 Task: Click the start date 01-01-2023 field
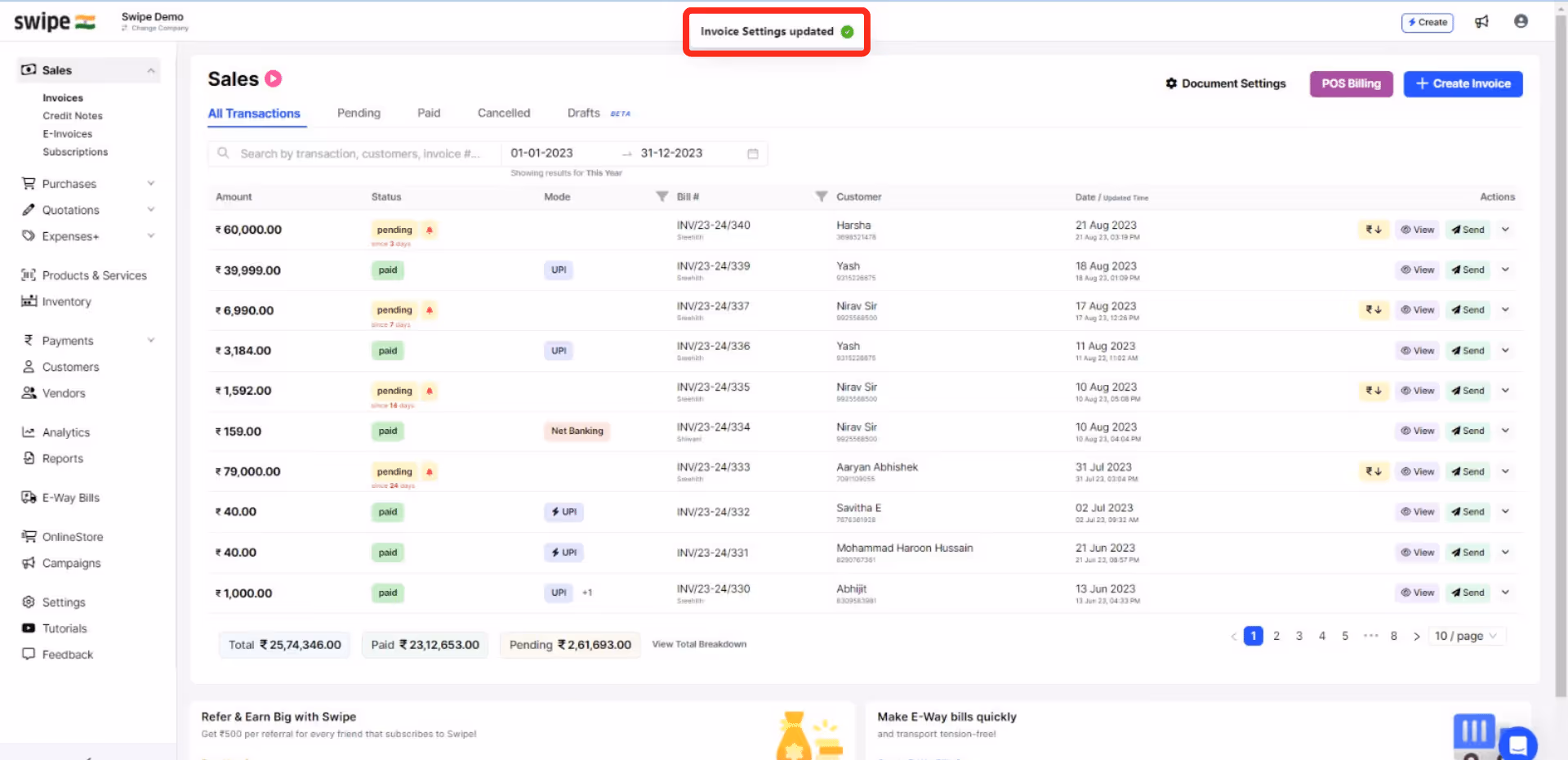point(541,153)
